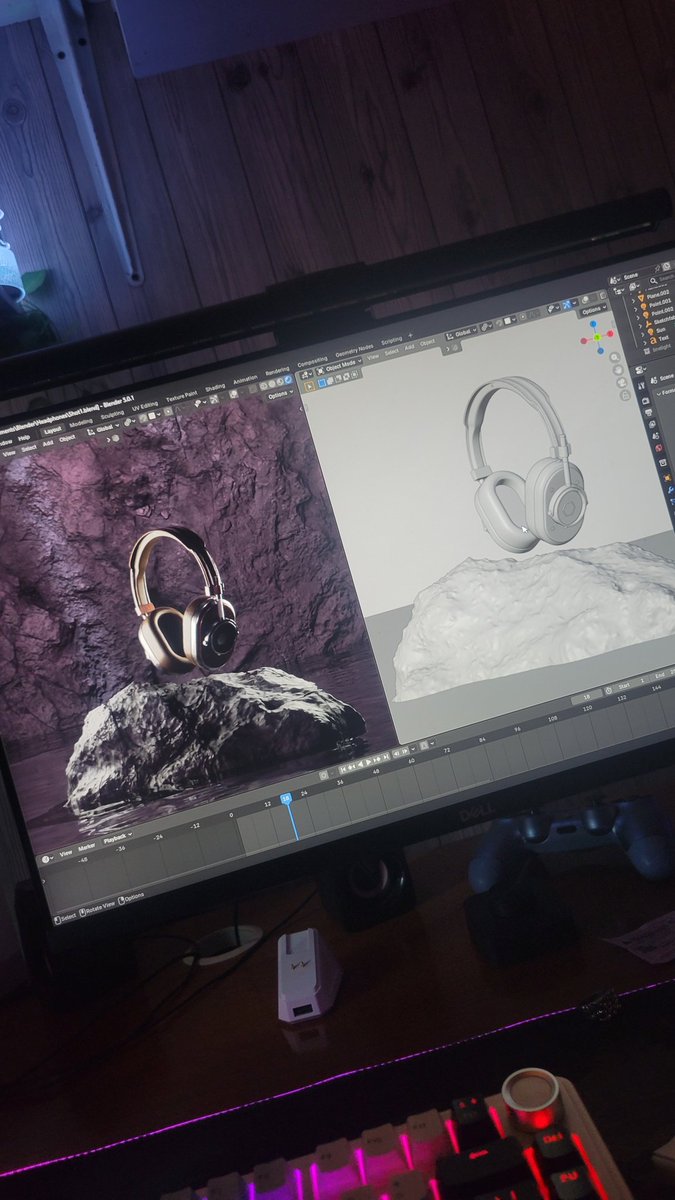Open the Animation workspace tab
This screenshot has height=1200, width=675.
pos(245,379)
